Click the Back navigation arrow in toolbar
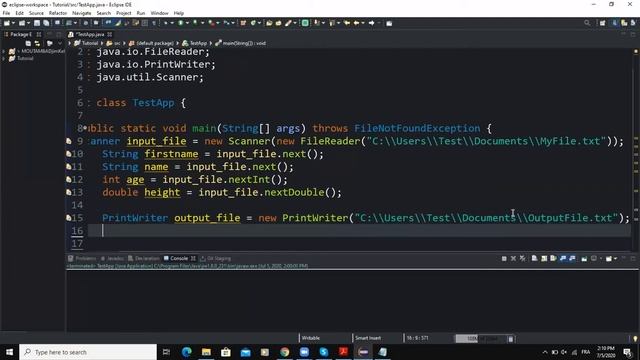Image resolution: width=640 pixels, height=360 pixels. (356, 23)
